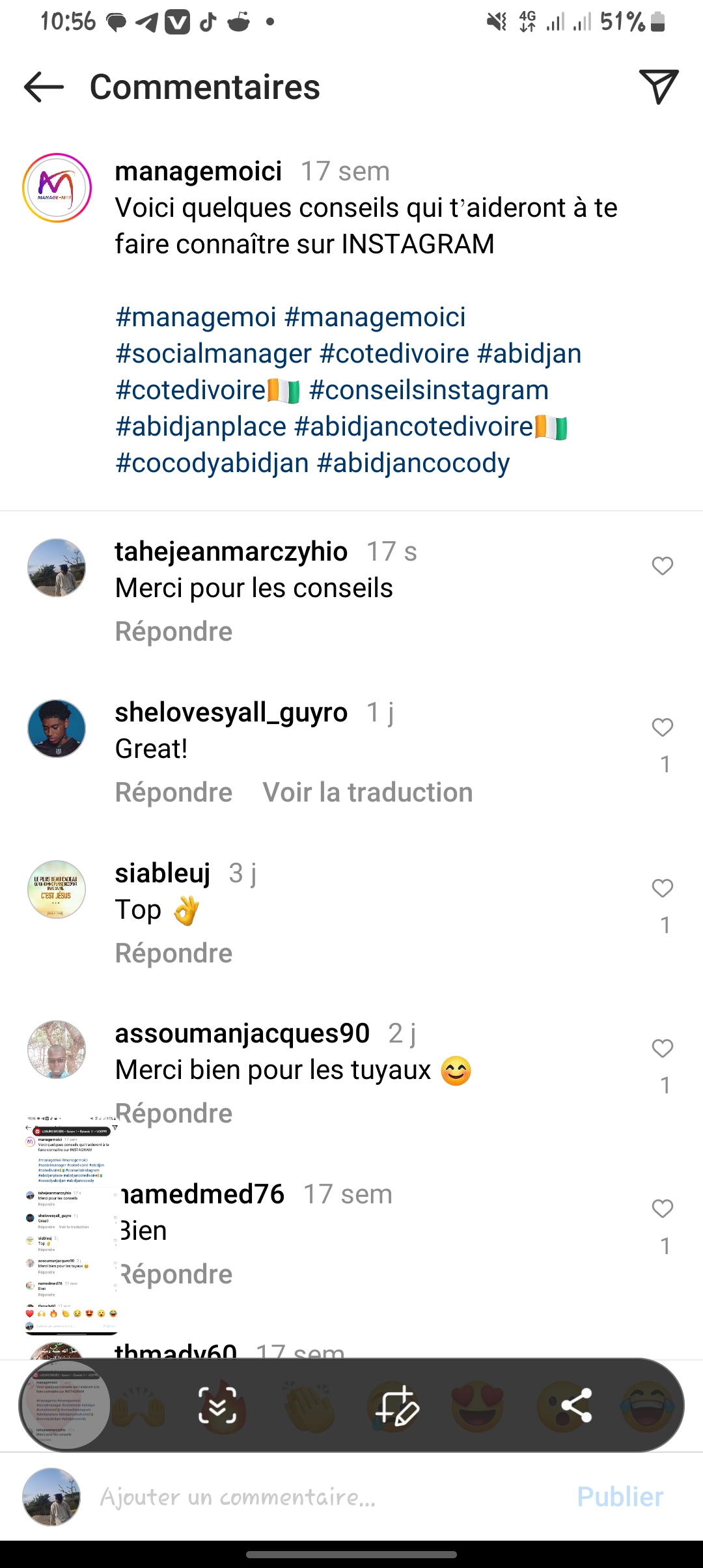Share the screenshot via share icon
The width and height of the screenshot is (703, 1568).
pyautogui.click(x=576, y=1407)
